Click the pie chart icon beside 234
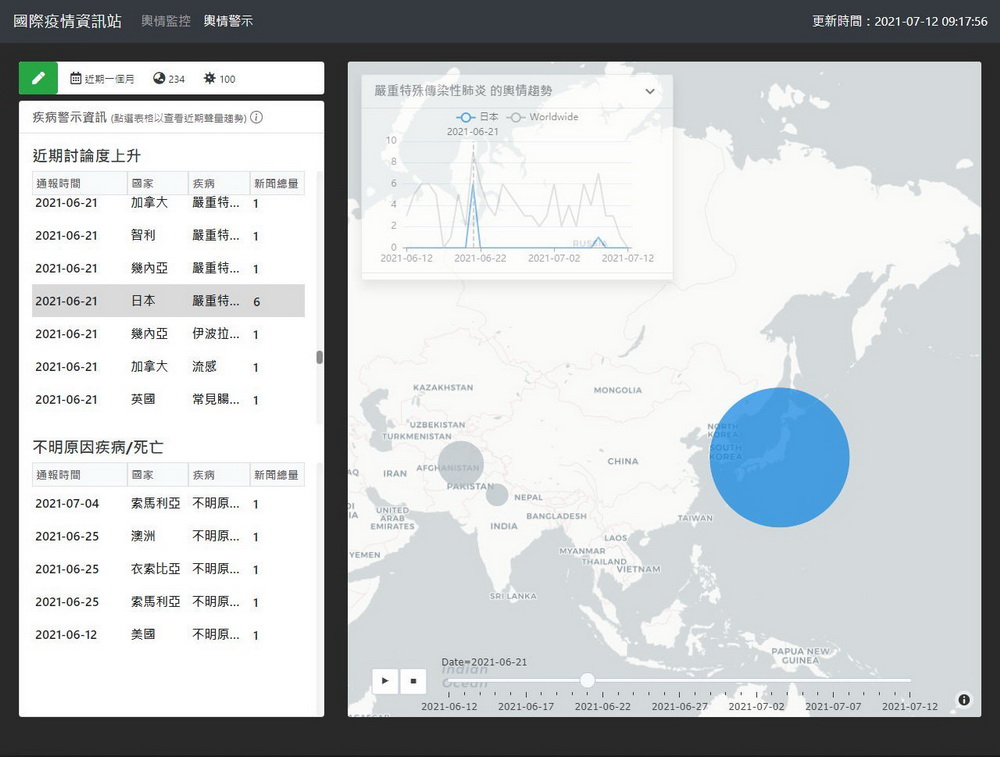The height and width of the screenshot is (757, 1000). (159, 78)
